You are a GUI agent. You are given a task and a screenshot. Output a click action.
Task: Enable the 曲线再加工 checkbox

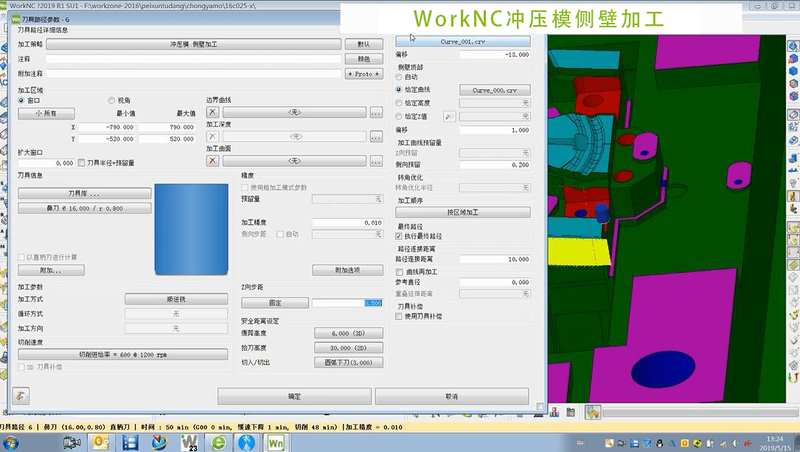point(399,272)
